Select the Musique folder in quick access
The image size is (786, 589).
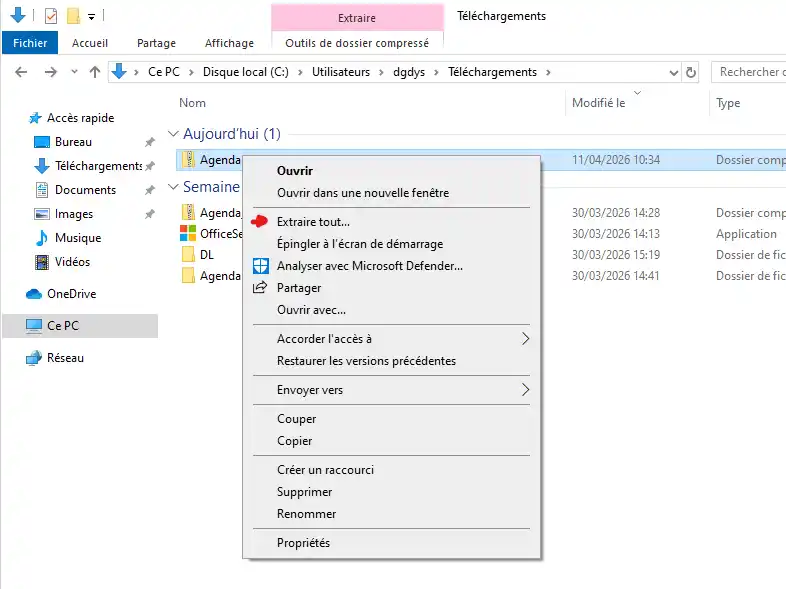click(x=77, y=238)
